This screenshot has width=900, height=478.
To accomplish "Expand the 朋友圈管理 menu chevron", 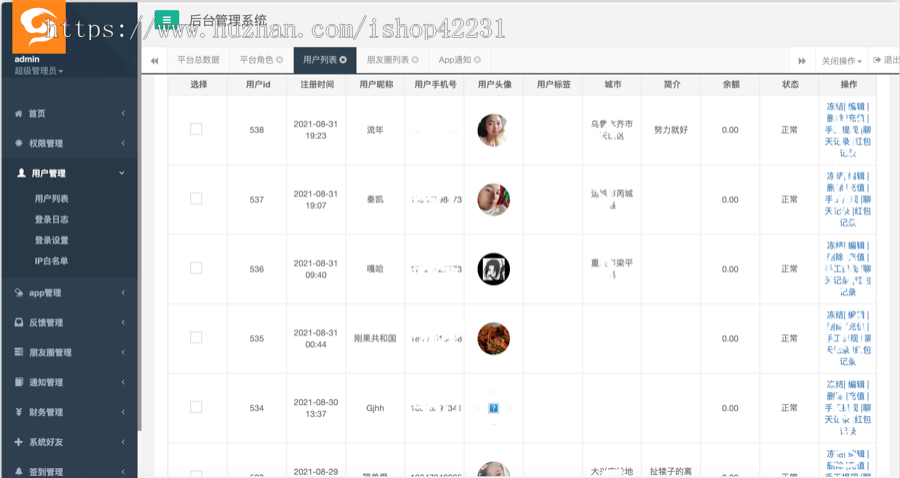I will (x=123, y=352).
